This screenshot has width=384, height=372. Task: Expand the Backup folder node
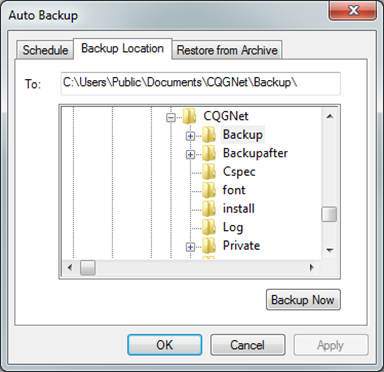190,136
